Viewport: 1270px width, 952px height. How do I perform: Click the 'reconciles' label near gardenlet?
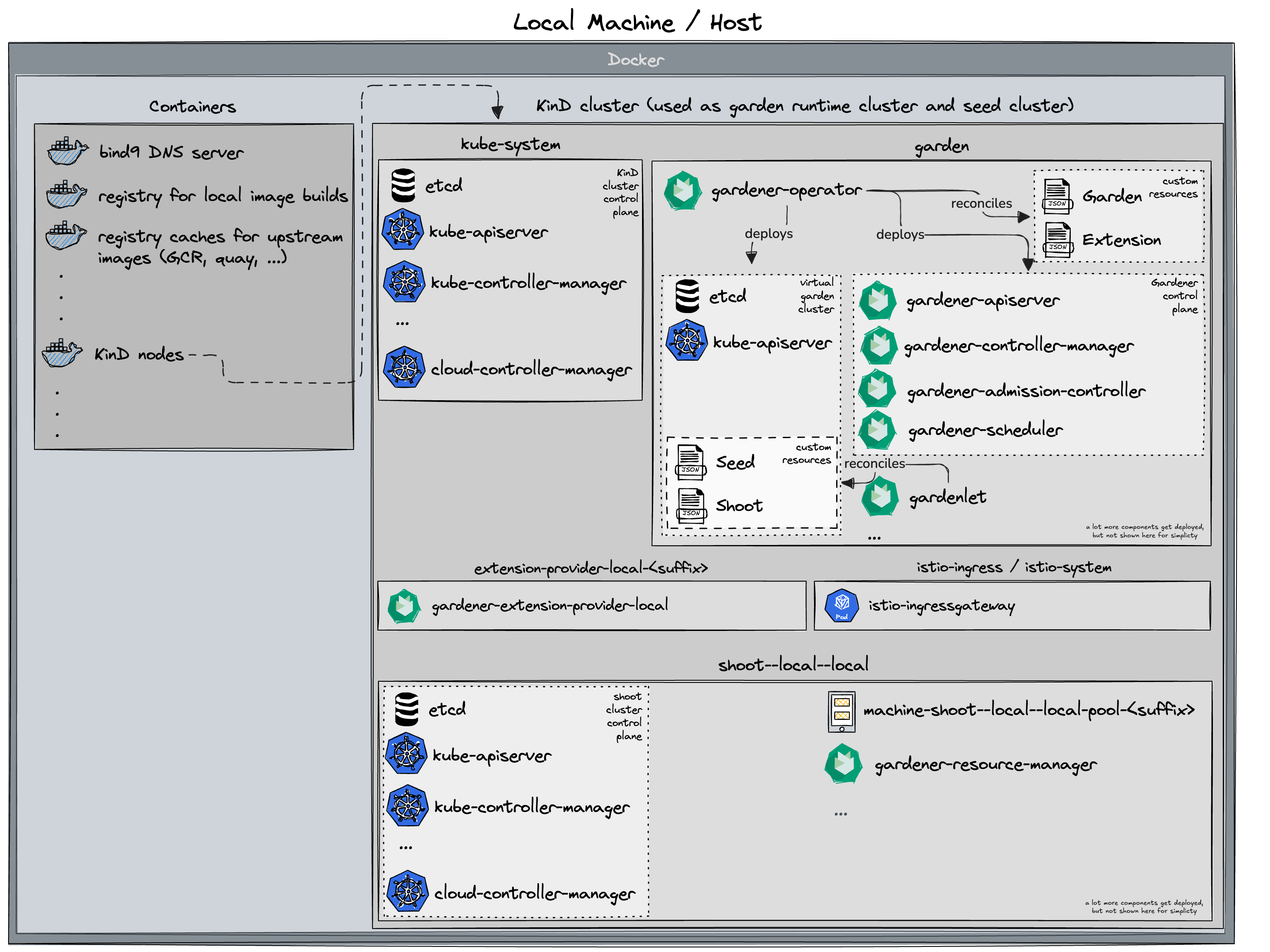click(874, 463)
